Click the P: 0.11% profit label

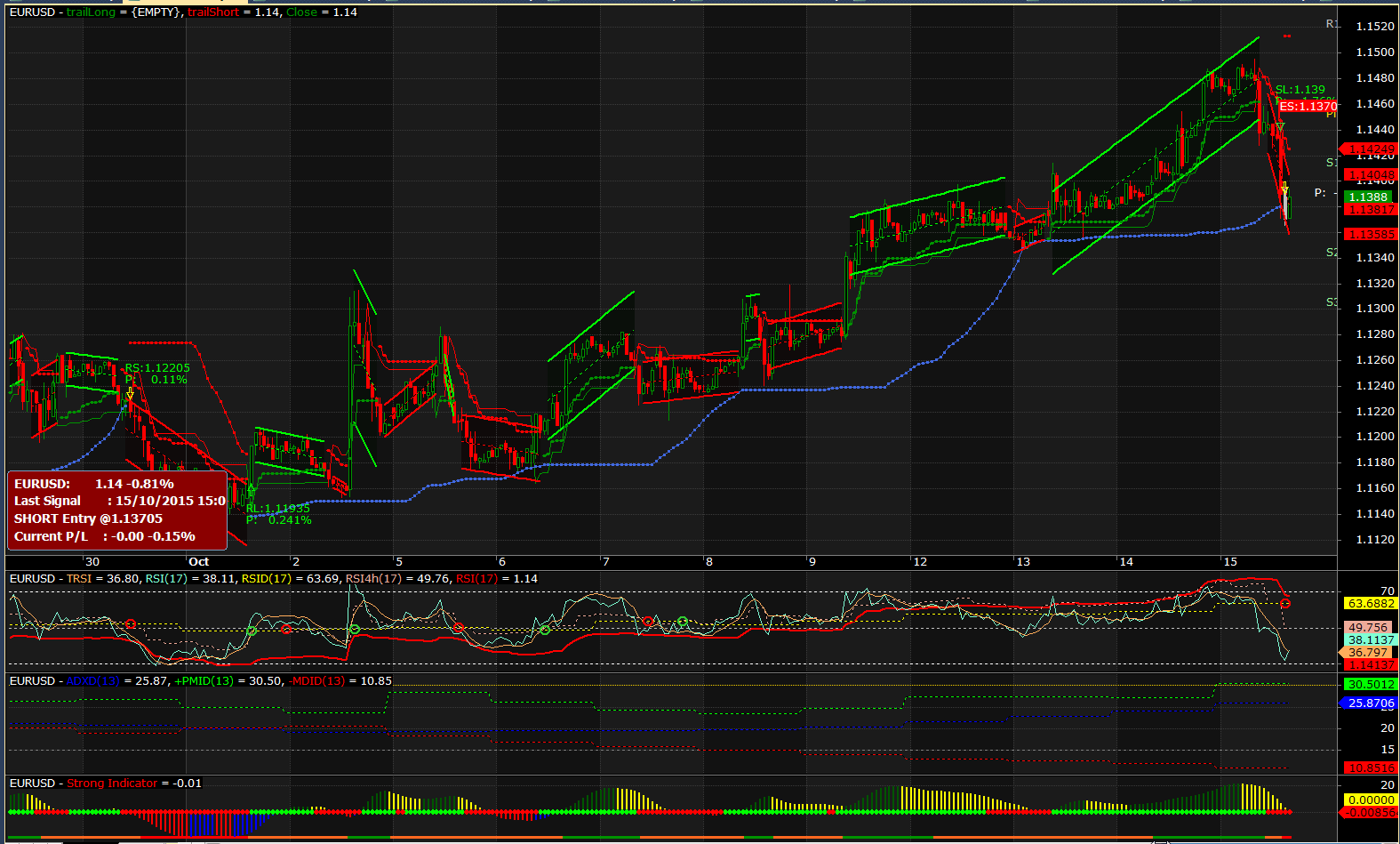[156, 380]
